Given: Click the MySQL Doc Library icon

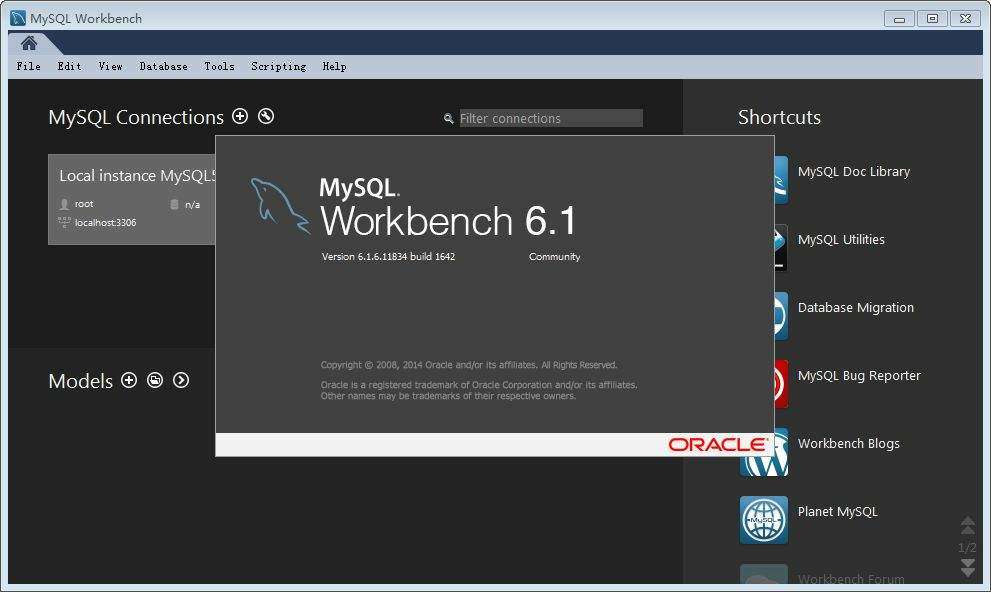Looking at the screenshot, I should (781, 180).
